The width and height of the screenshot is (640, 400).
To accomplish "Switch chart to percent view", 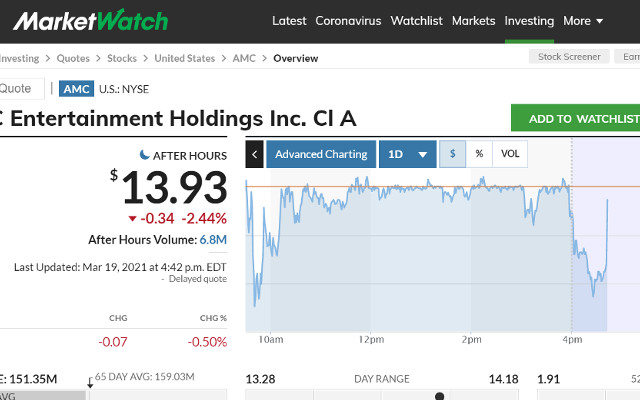I will [479, 154].
